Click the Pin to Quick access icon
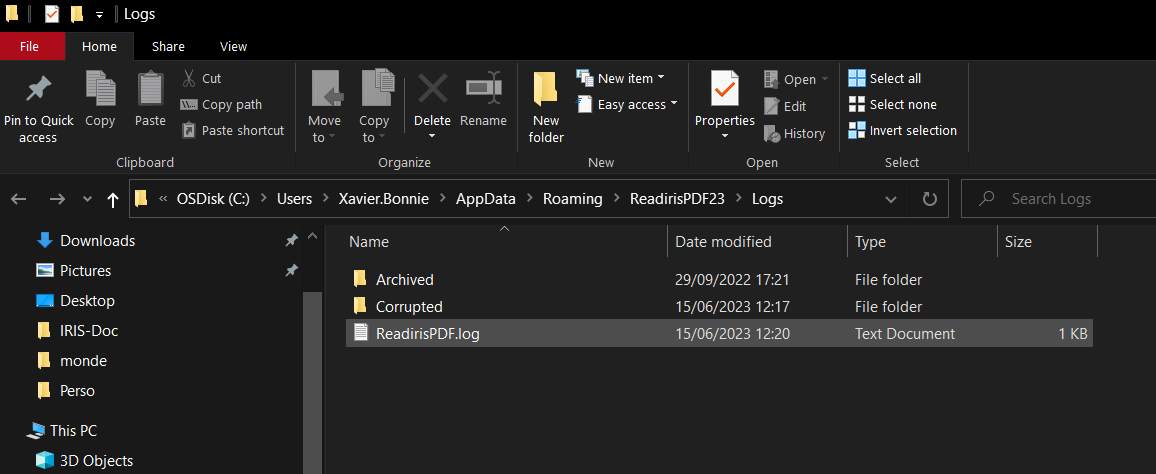Viewport: 1156px width, 474px height. click(x=38, y=90)
